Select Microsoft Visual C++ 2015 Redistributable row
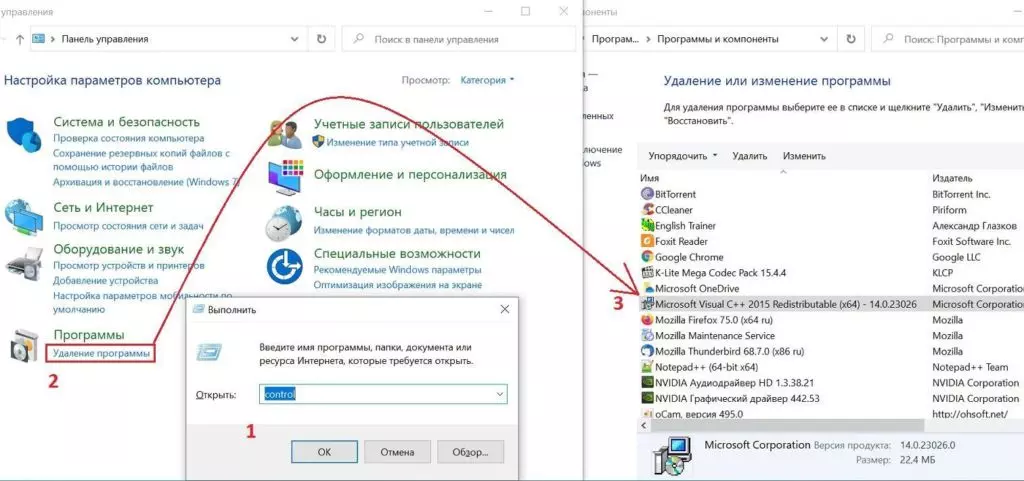The image size is (1024, 481). 831,304
